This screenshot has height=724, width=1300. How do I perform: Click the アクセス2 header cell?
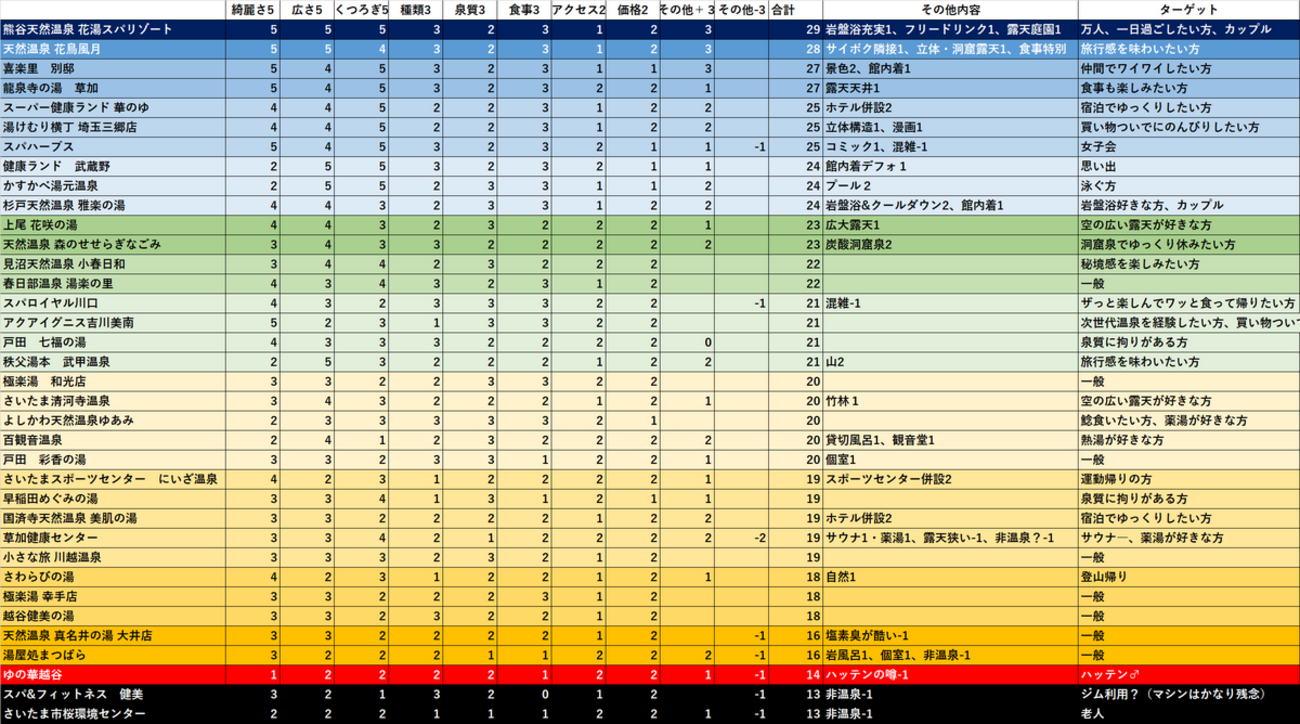pyautogui.click(x=579, y=10)
